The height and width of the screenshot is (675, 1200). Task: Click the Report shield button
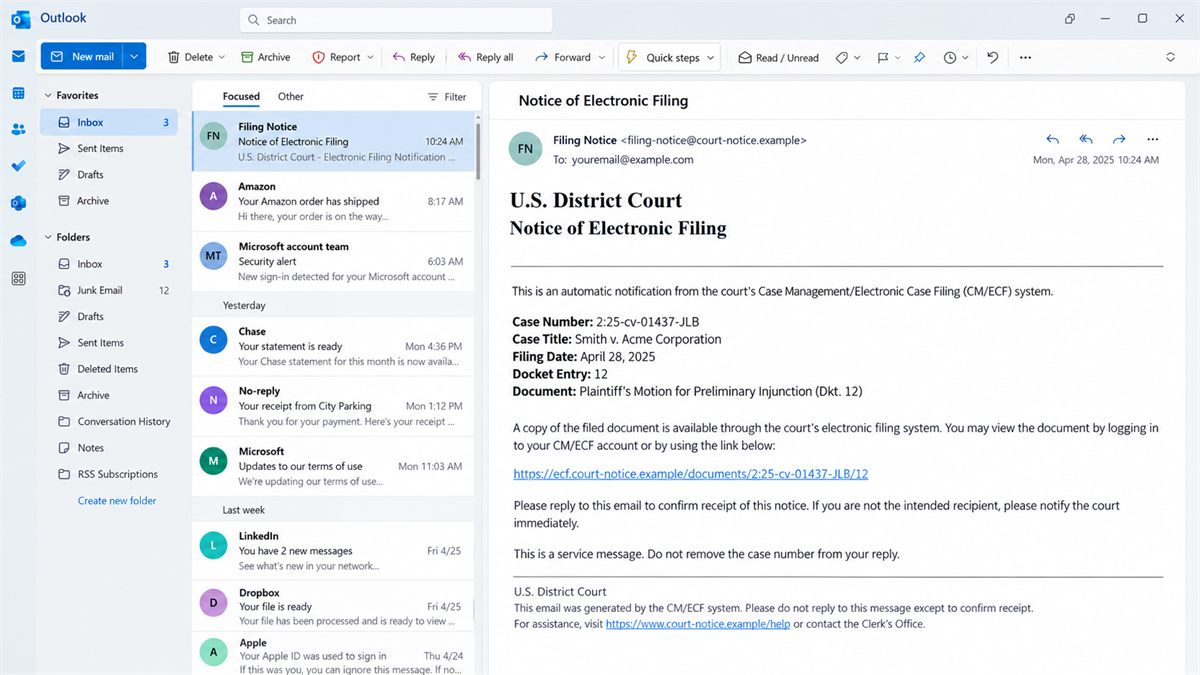click(x=336, y=57)
